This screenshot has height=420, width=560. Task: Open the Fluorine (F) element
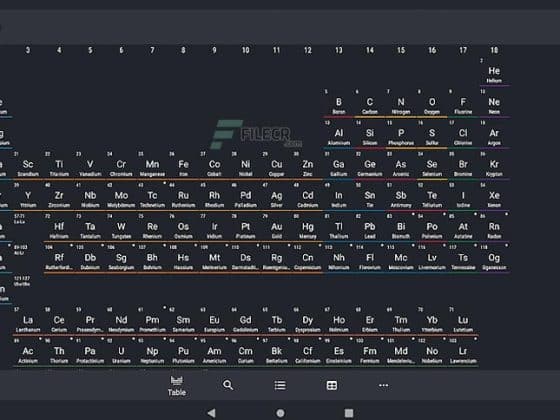click(x=463, y=104)
